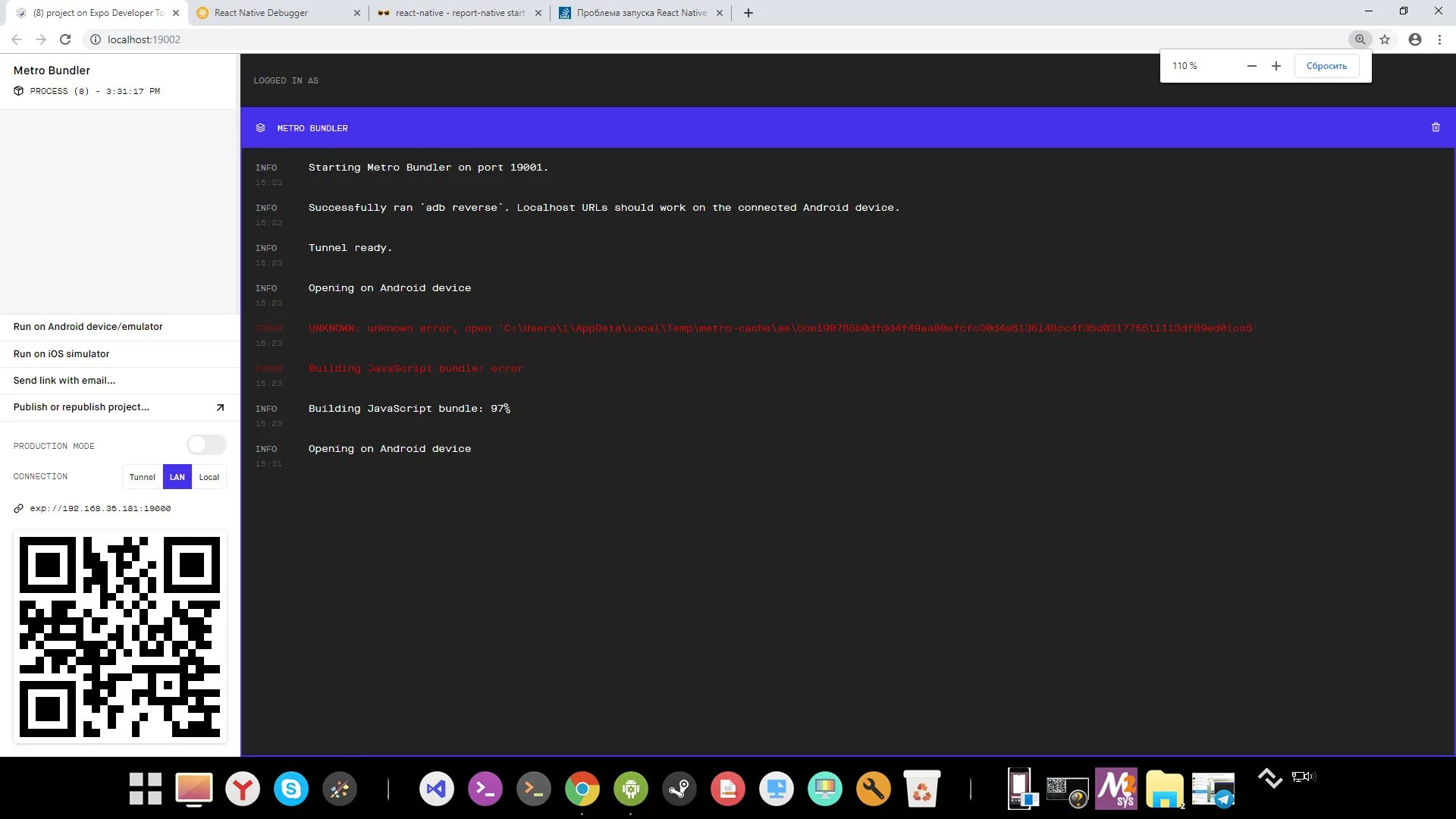Viewport: 1456px width, 819px height.
Task: Select Local connection type
Action: (x=209, y=477)
